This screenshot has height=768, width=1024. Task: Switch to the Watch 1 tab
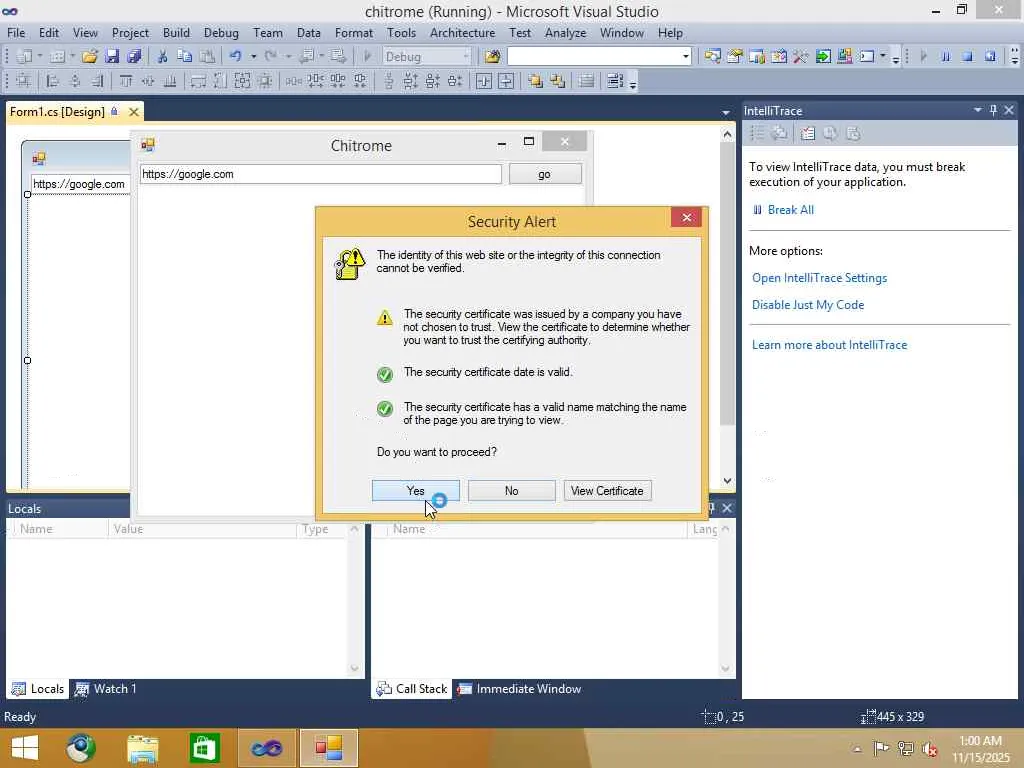(105, 688)
